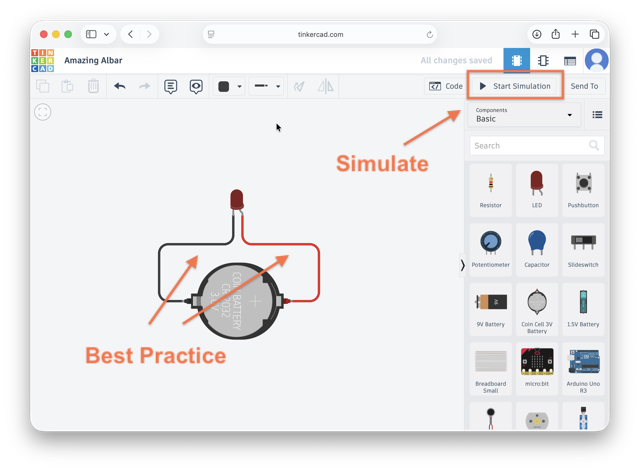This screenshot has height=471, width=640.
Task: Select the micro:bit component
Action: tap(537, 369)
